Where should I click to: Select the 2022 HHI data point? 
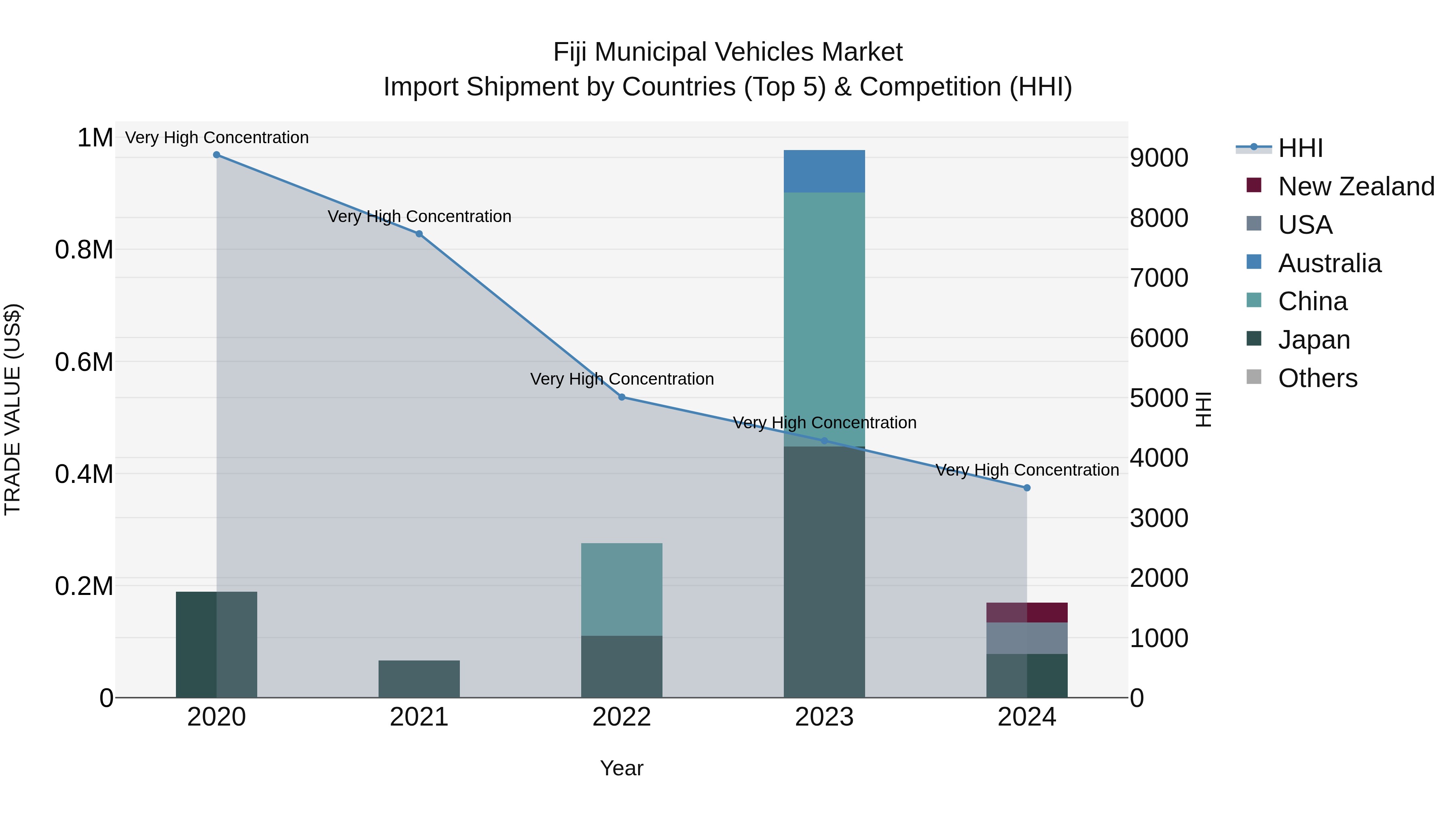(x=622, y=397)
